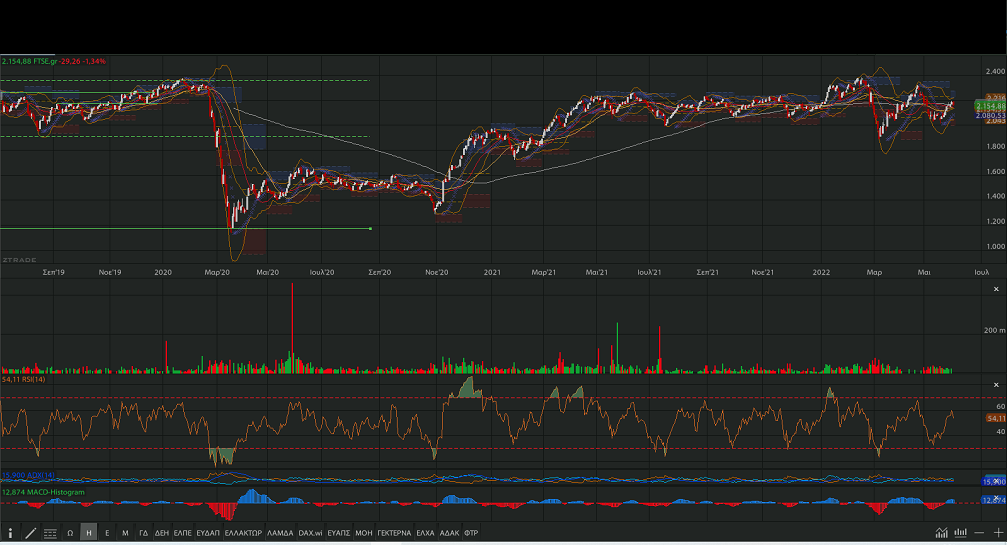This screenshot has width=1007, height=545.
Task: Click the info icon in bottom toolbar
Action: click(10, 534)
